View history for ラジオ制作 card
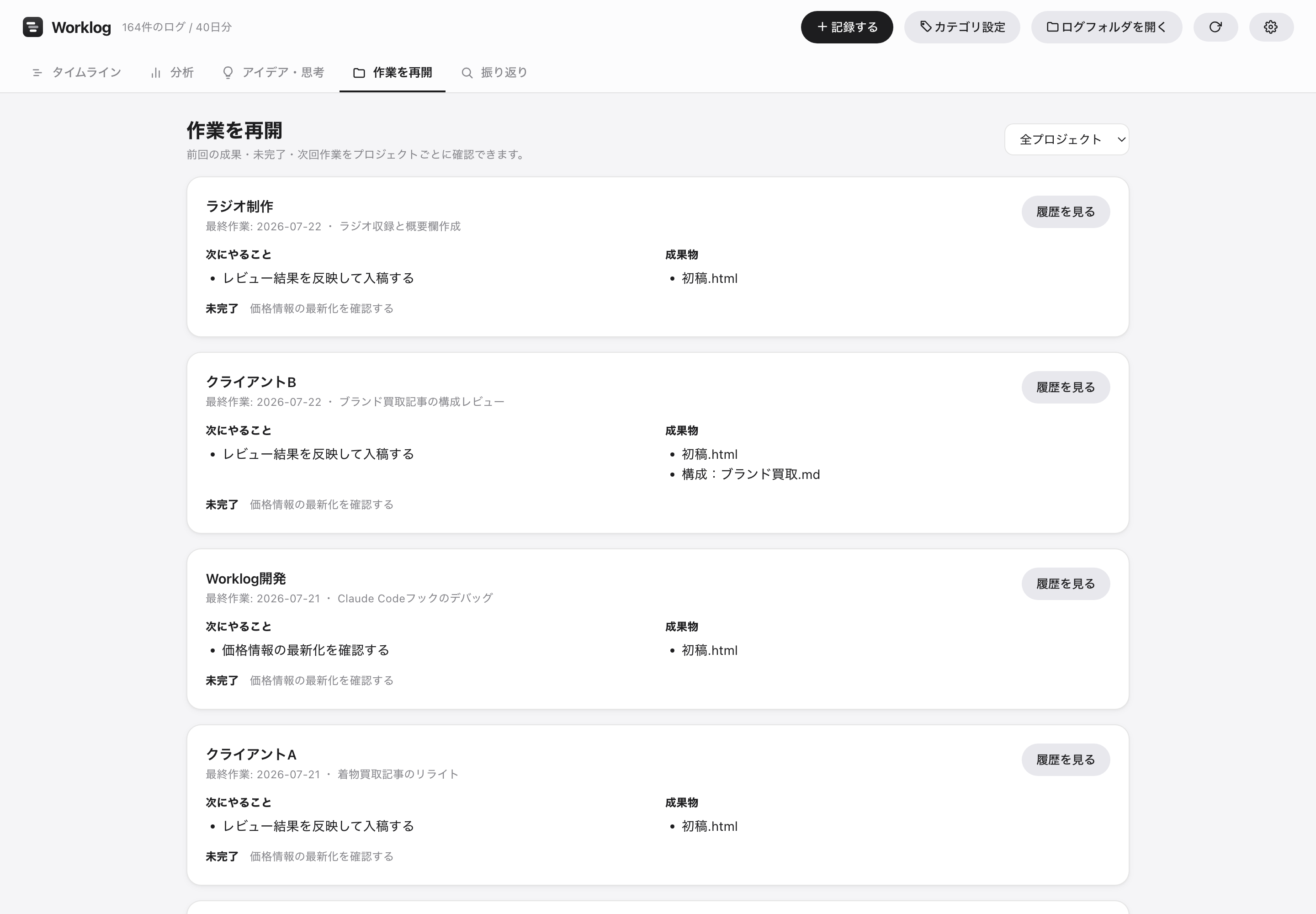 tap(1065, 212)
